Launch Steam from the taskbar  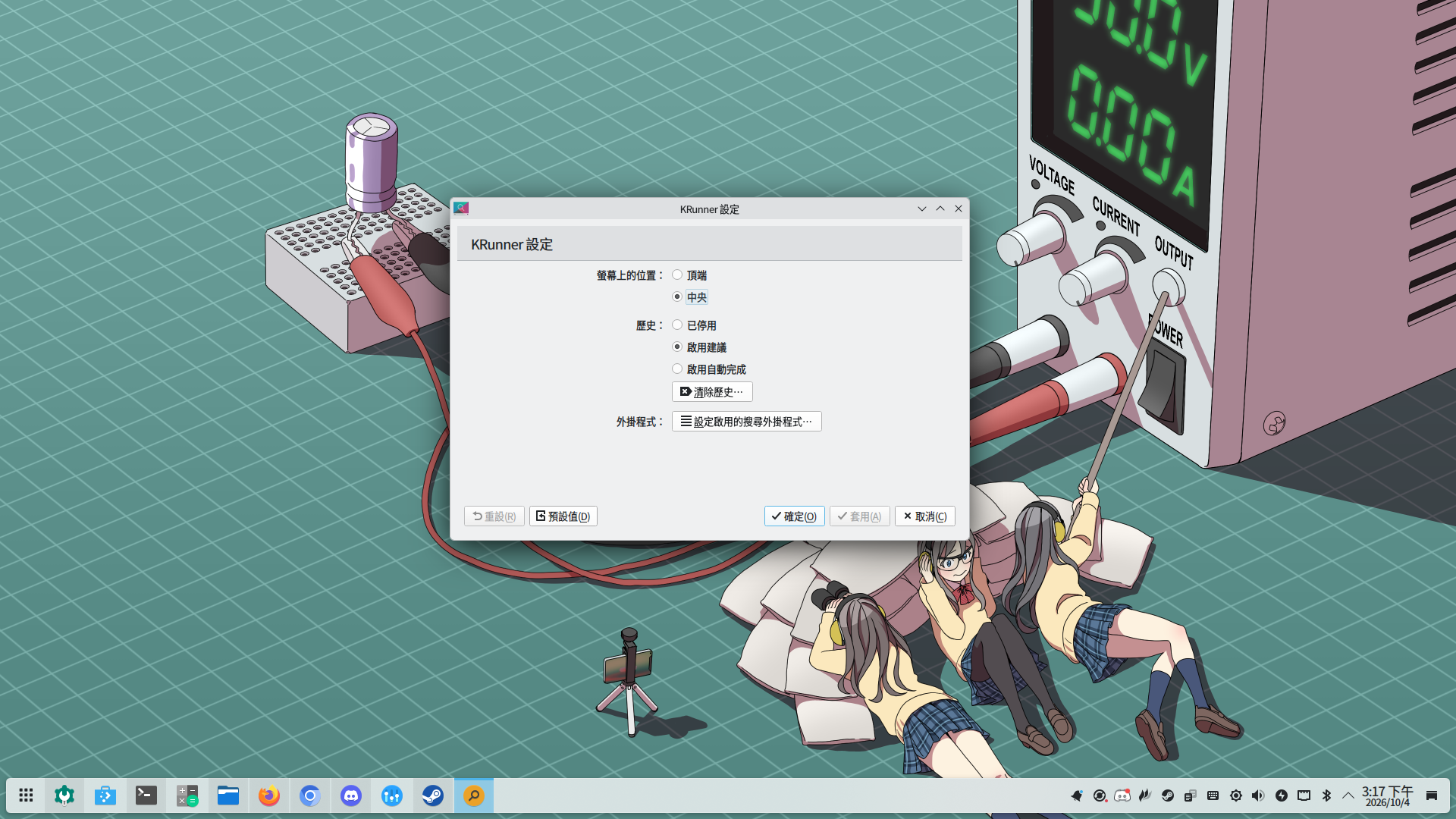coord(433,795)
